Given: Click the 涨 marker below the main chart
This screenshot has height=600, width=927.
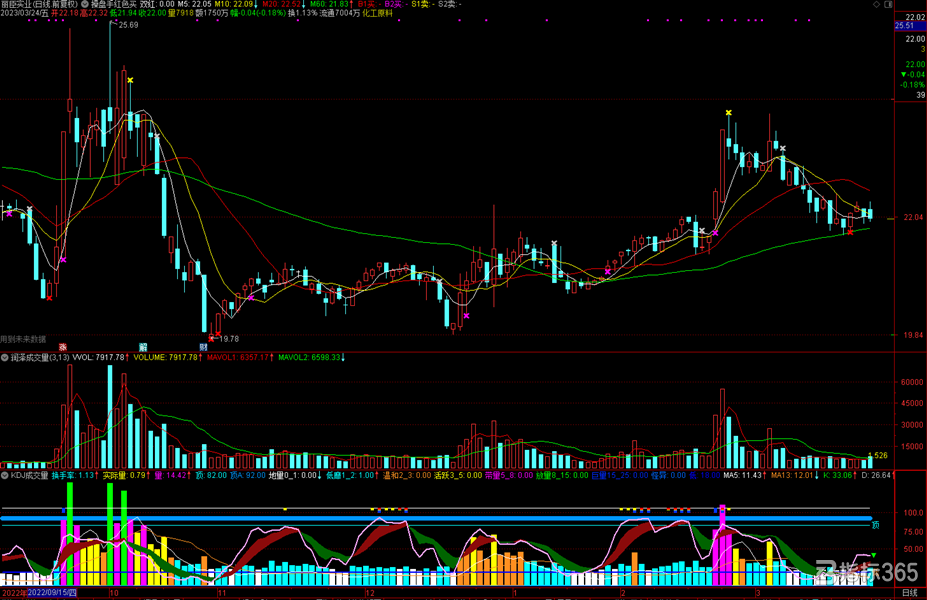Looking at the screenshot, I should coord(63,347).
